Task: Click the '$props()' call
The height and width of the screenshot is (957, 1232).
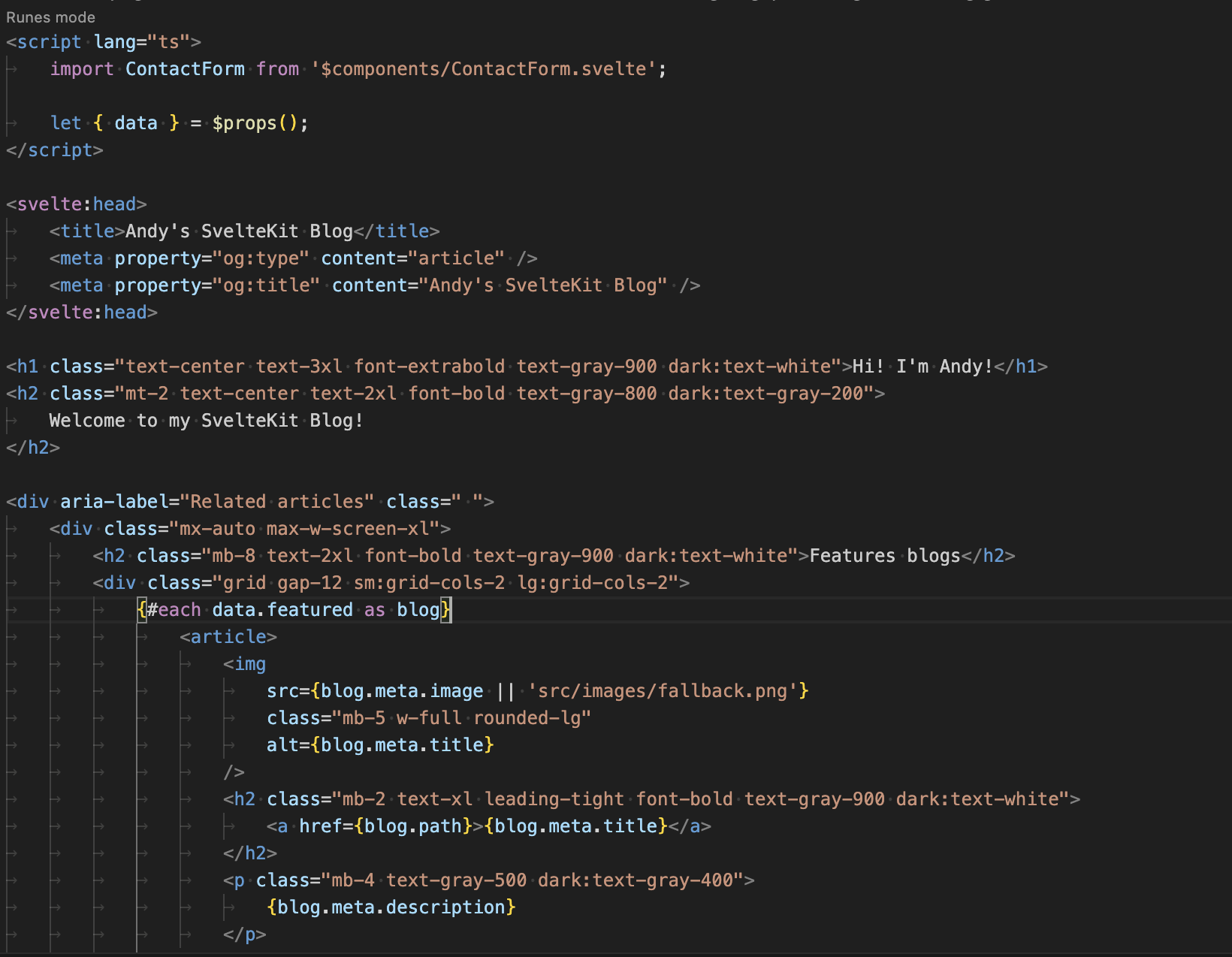Action: pos(255,123)
